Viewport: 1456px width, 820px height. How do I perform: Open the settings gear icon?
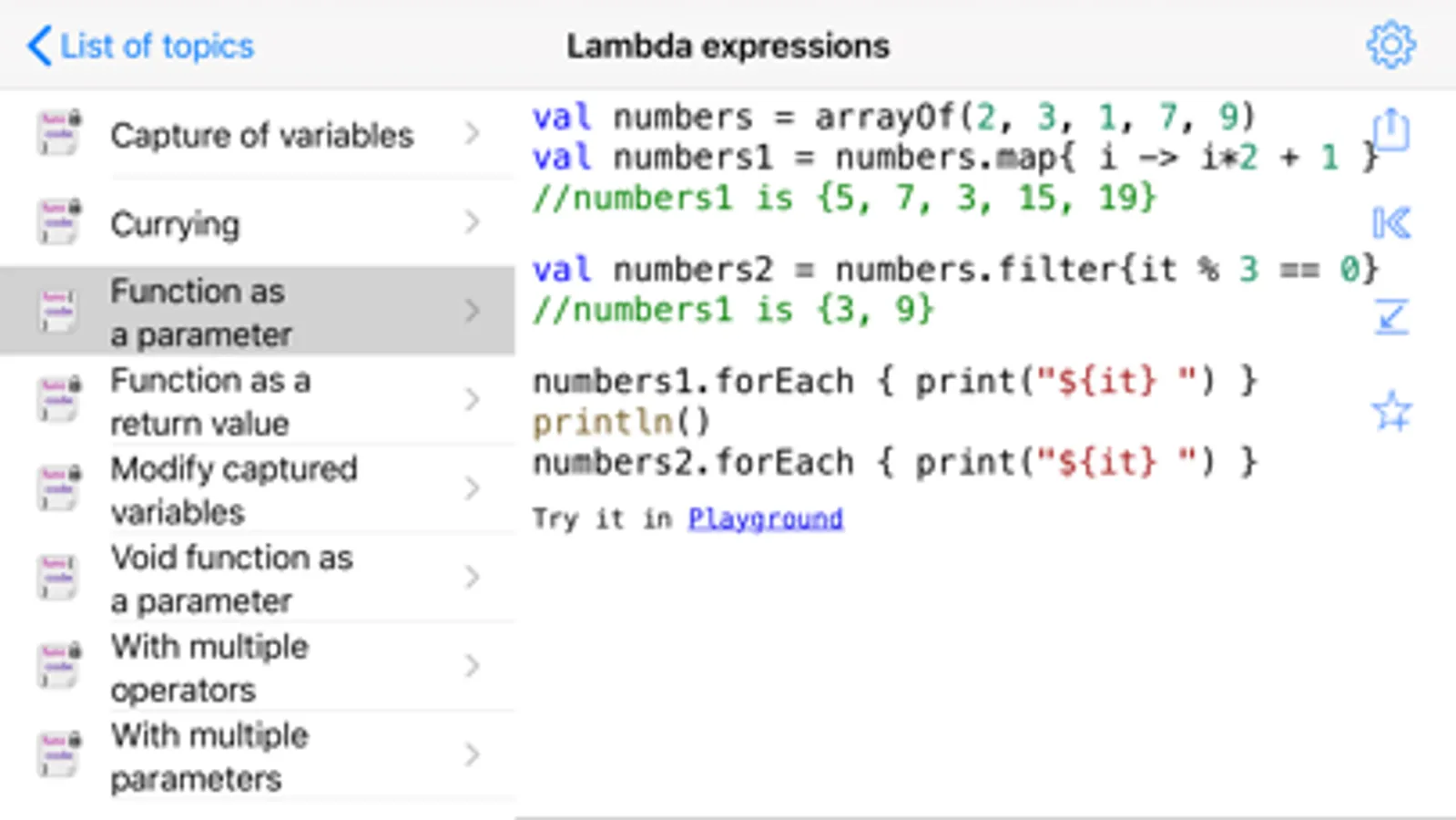tap(1390, 45)
